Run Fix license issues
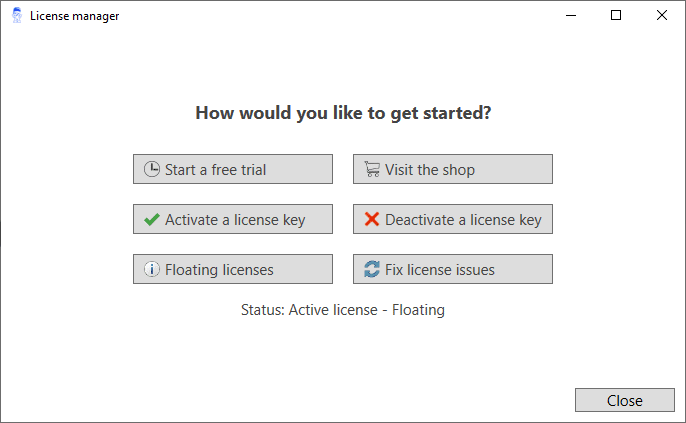This screenshot has width=686, height=423. (452, 269)
